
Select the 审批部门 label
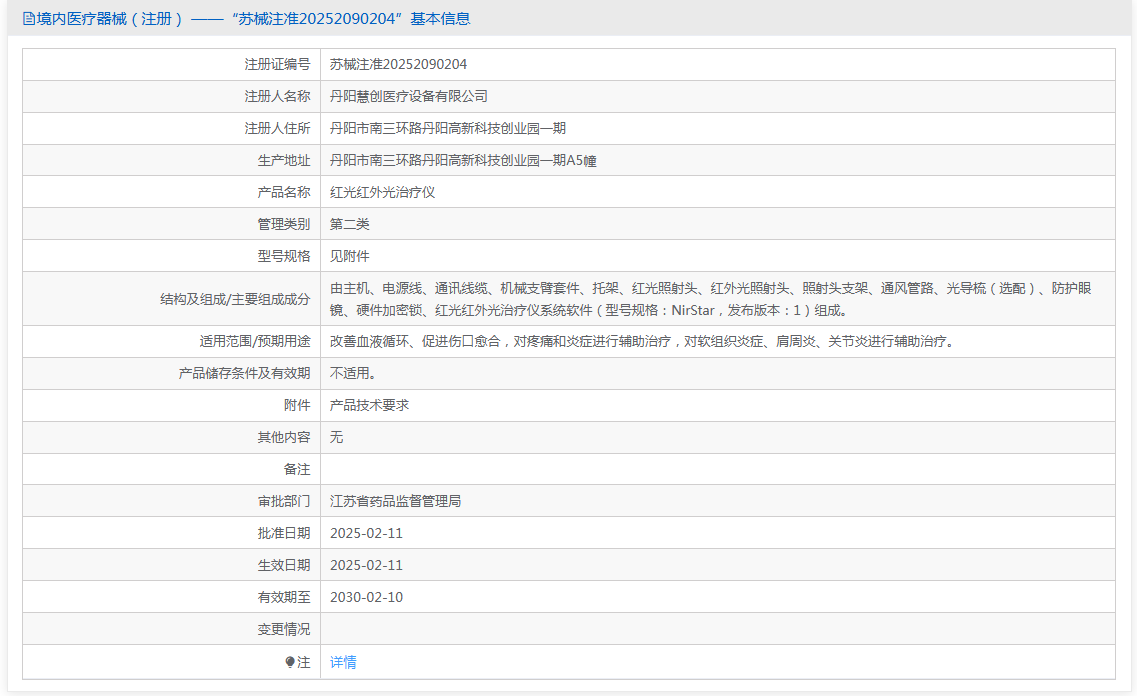284,501
